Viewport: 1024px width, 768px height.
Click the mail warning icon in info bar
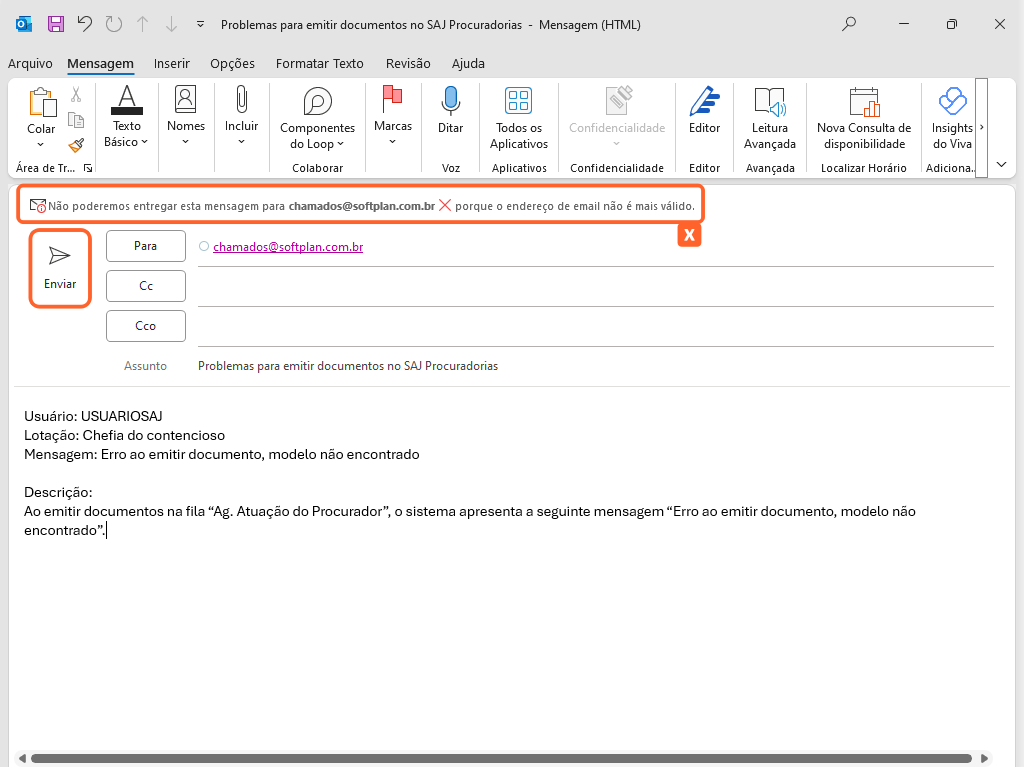coord(38,206)
